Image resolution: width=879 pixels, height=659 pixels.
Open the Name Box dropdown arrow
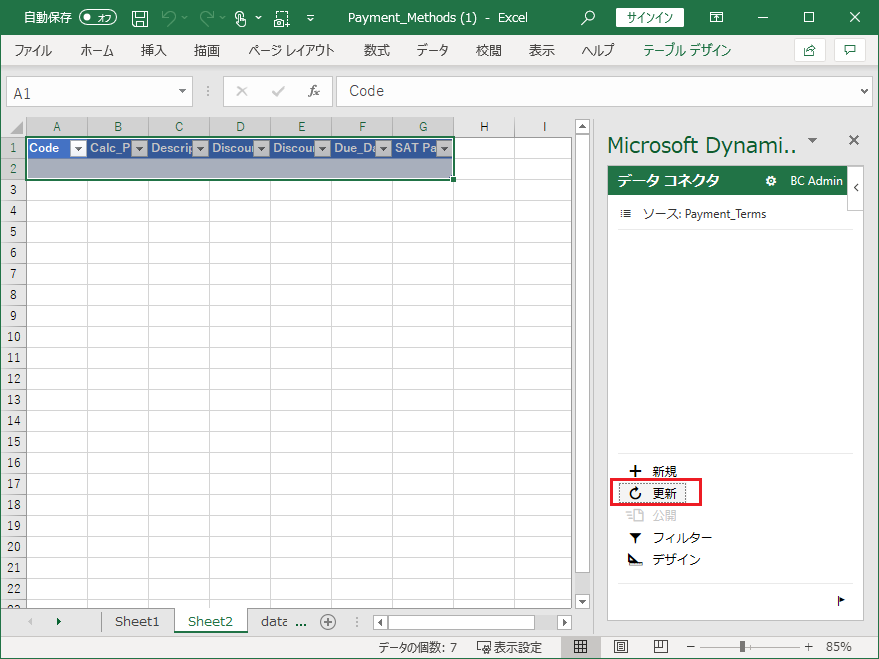tap(182, 91)
